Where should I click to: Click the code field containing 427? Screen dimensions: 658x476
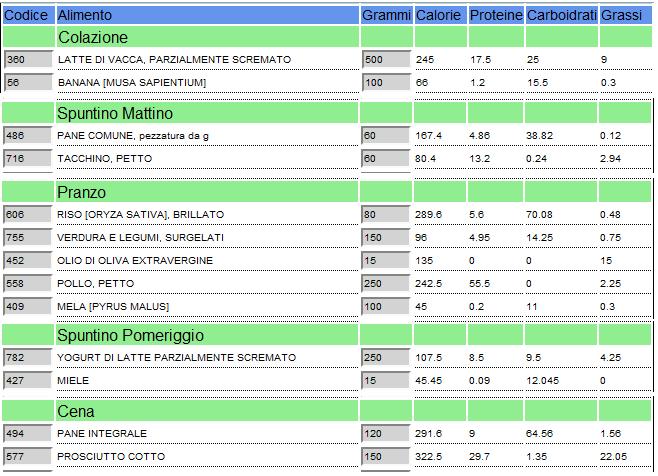tap(28, 381)
